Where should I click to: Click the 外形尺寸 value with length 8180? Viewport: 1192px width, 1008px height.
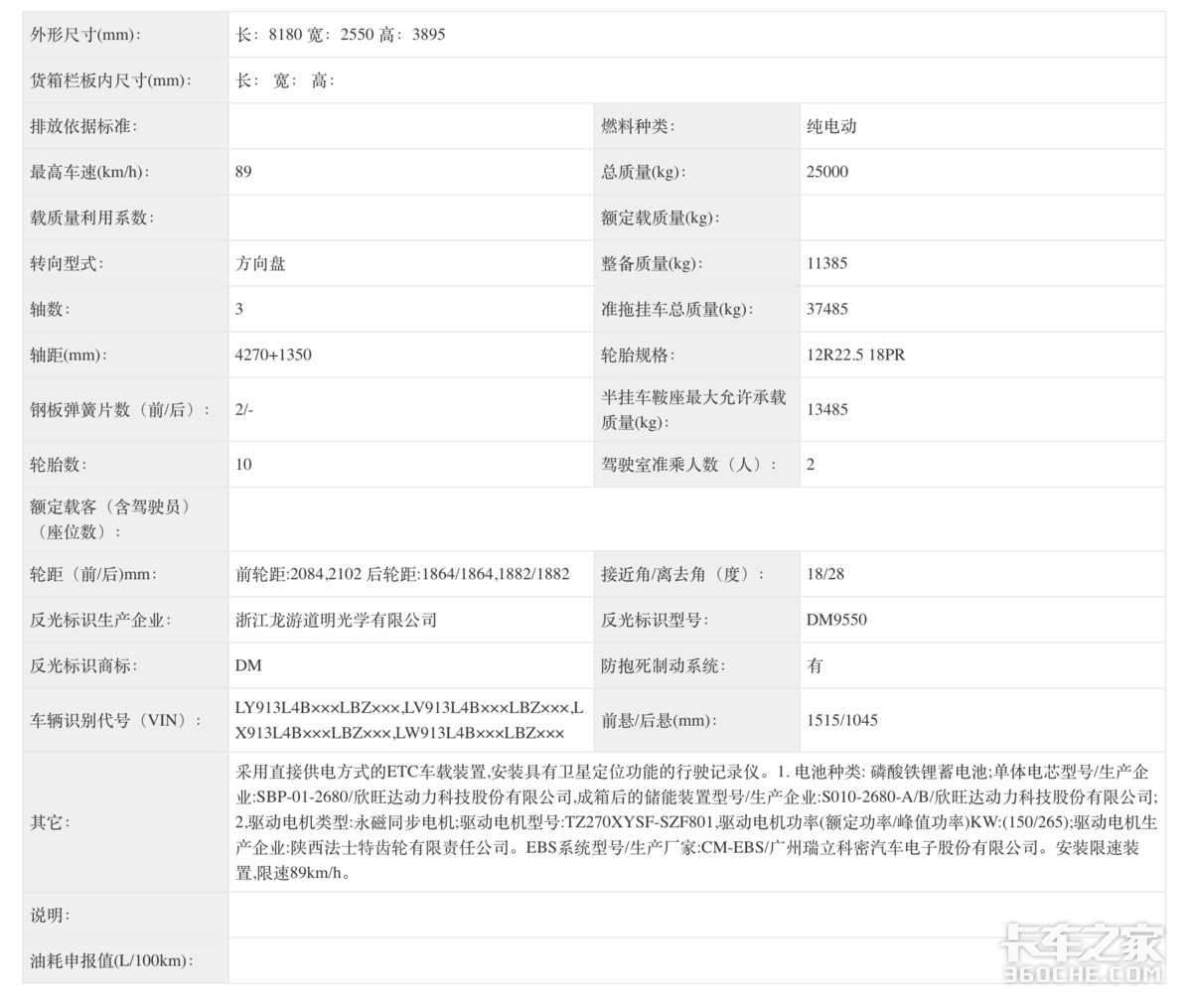click(x=340, y=35)
